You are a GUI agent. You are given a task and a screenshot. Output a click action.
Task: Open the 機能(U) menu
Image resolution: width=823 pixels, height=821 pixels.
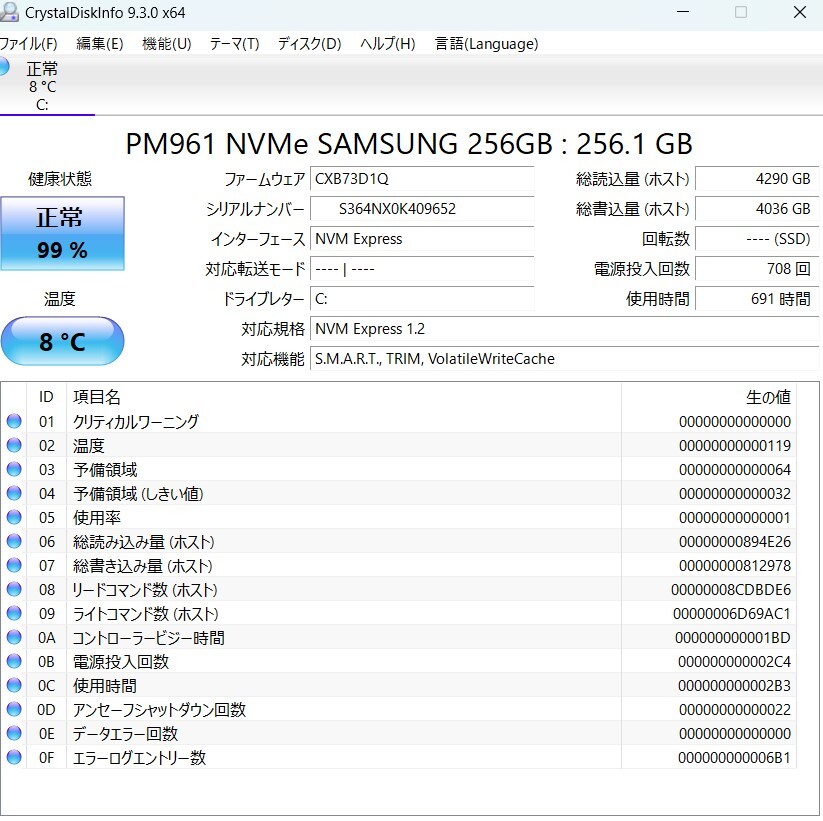click(x=167, y=44)
